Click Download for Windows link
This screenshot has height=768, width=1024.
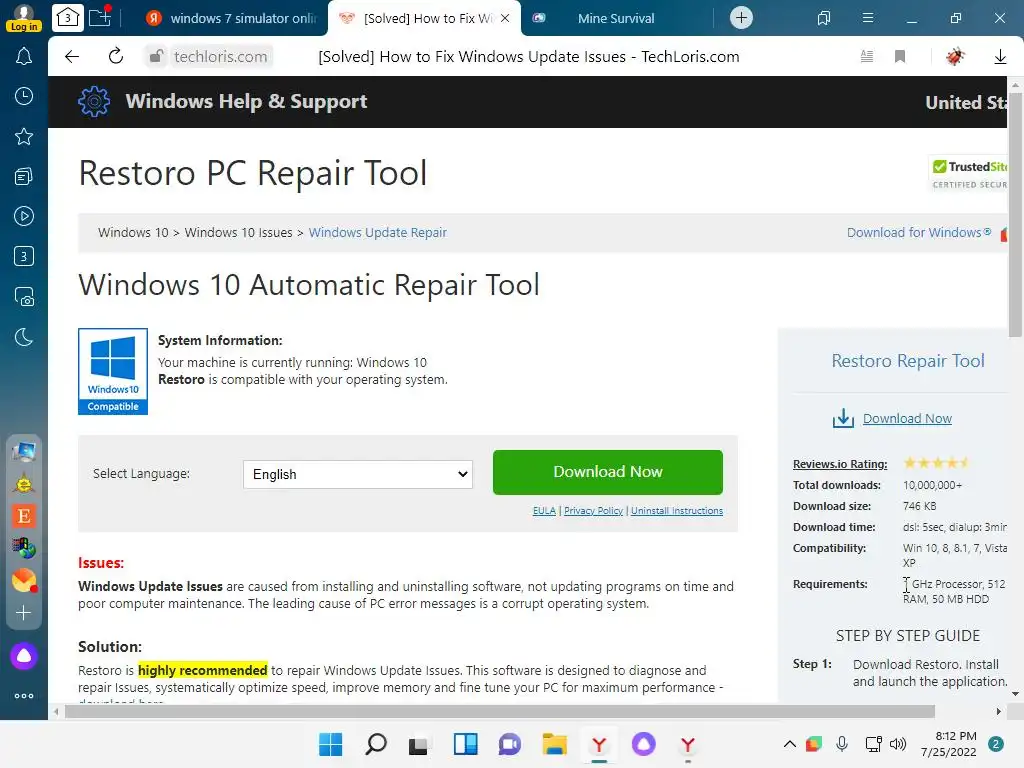[919, 232]
